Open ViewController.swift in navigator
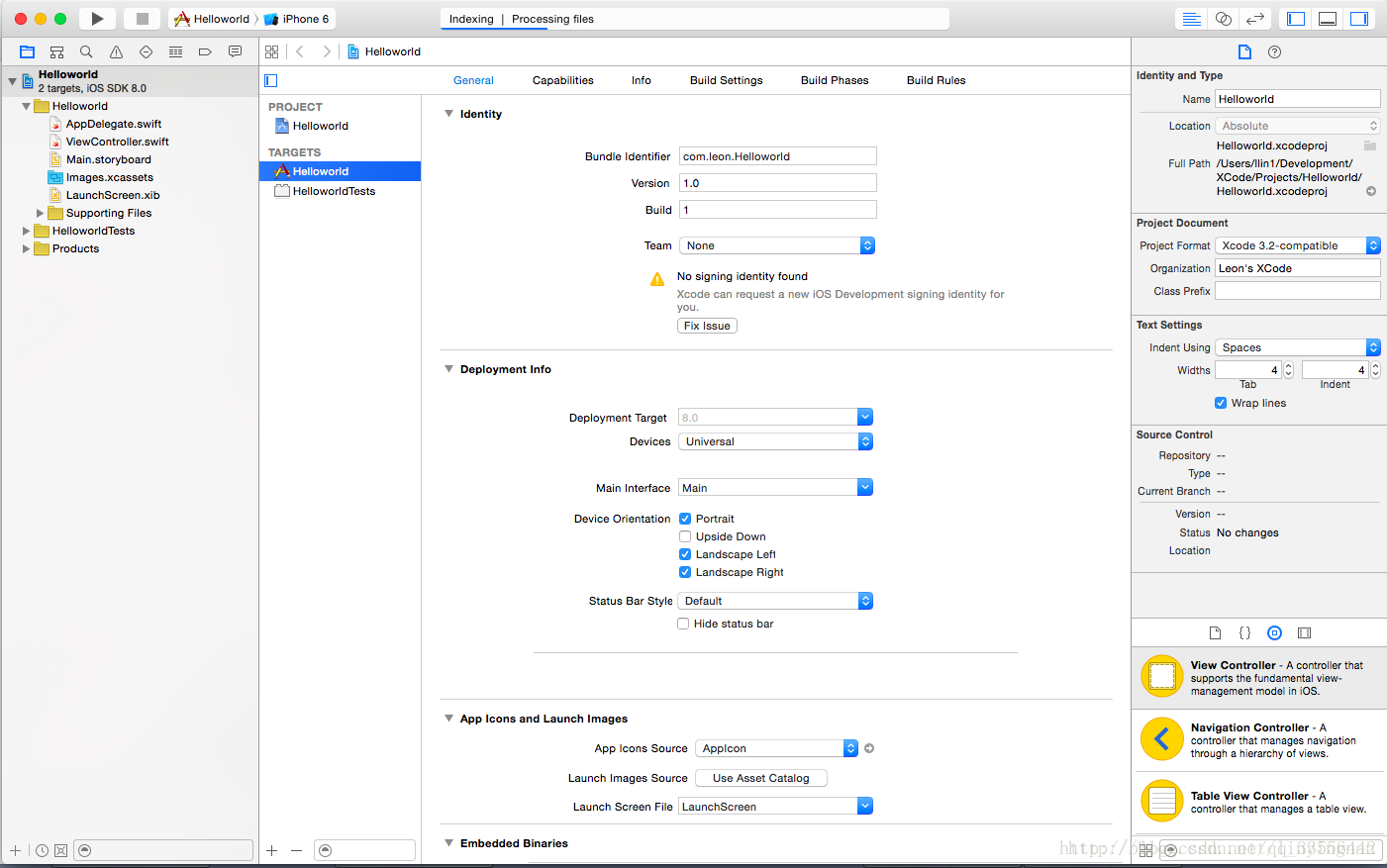This screenshot has height=868, width=1387. point(117,142)
